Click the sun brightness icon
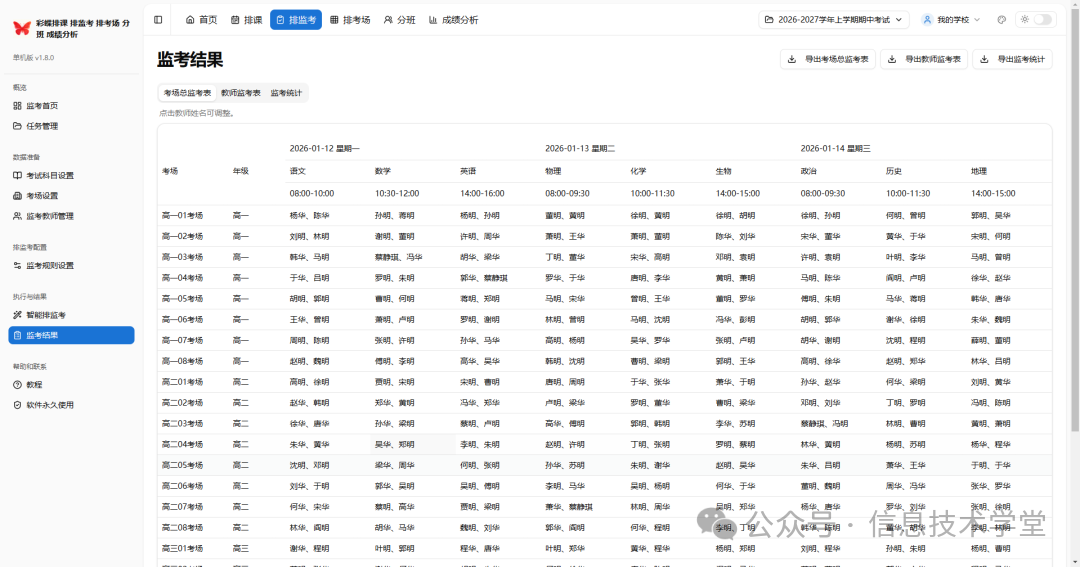Viewport: 1080px width, 567px height. click(1024, 20)
